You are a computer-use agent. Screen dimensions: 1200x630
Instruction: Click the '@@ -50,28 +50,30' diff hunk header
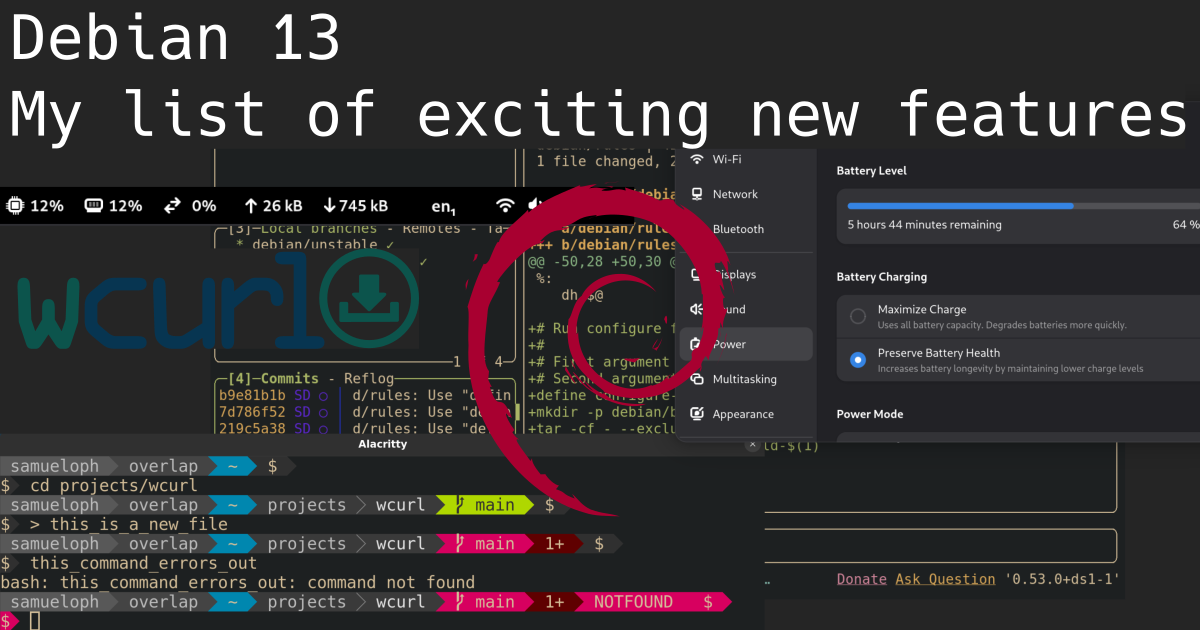(604, 262)
